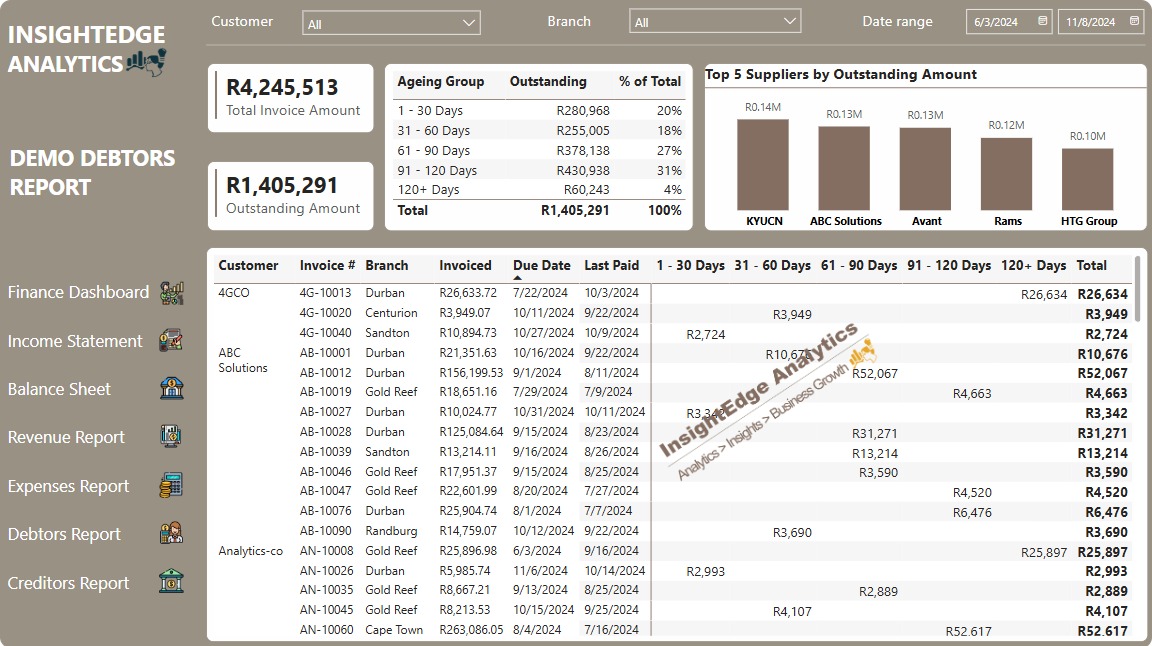Select the Balance Sheet bank icon
The height and width of the screenshot is (646, 1152).
171,389
